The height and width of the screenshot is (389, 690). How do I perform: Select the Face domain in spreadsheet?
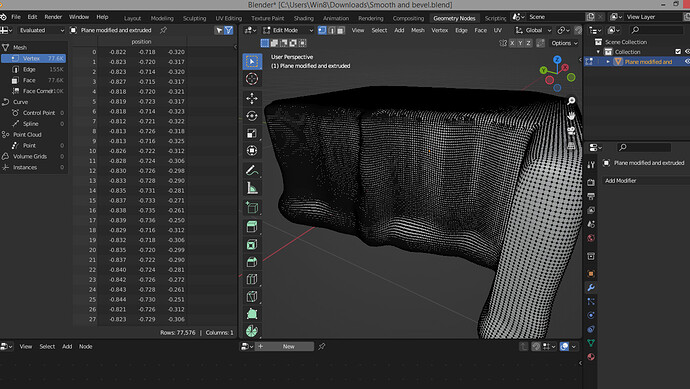tap(33, 81)
